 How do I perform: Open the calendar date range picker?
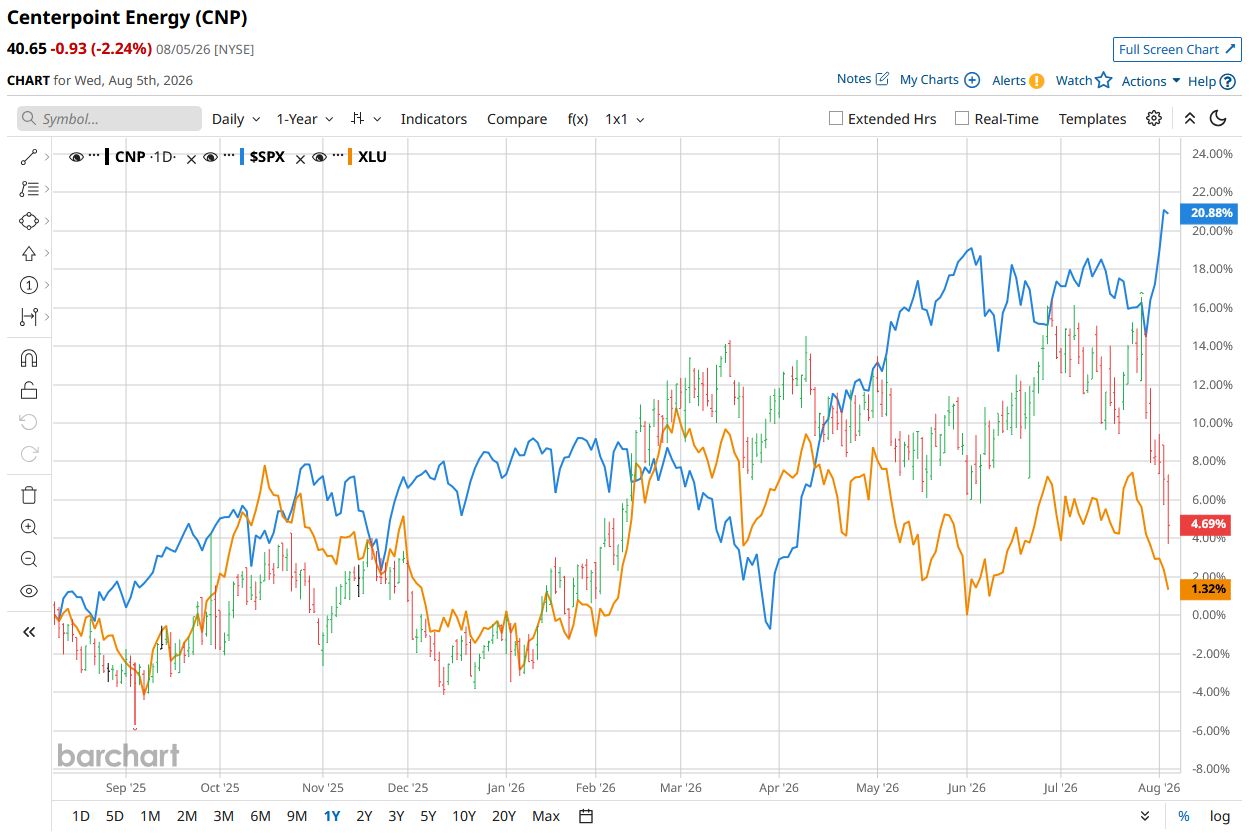point(586,816)
